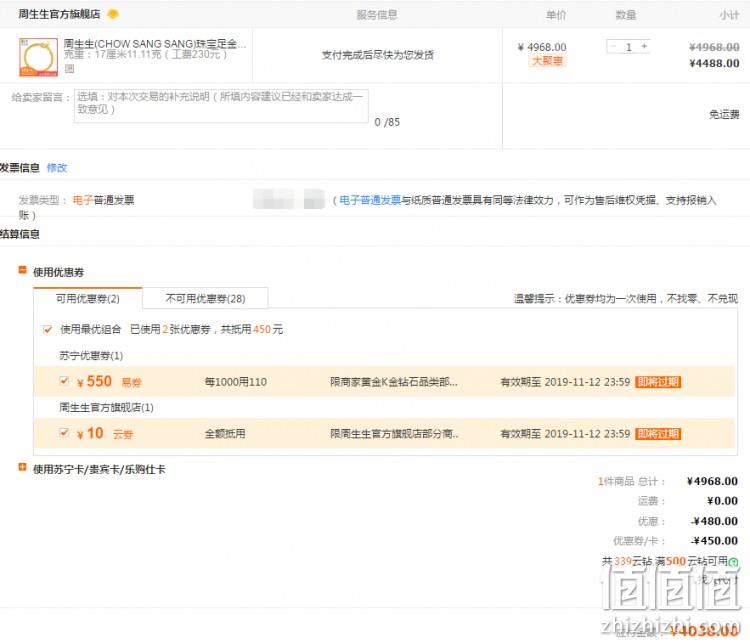Click the 免运费 shipping label
This screenshot has height=643, width=750.
(x=724, y=114)
